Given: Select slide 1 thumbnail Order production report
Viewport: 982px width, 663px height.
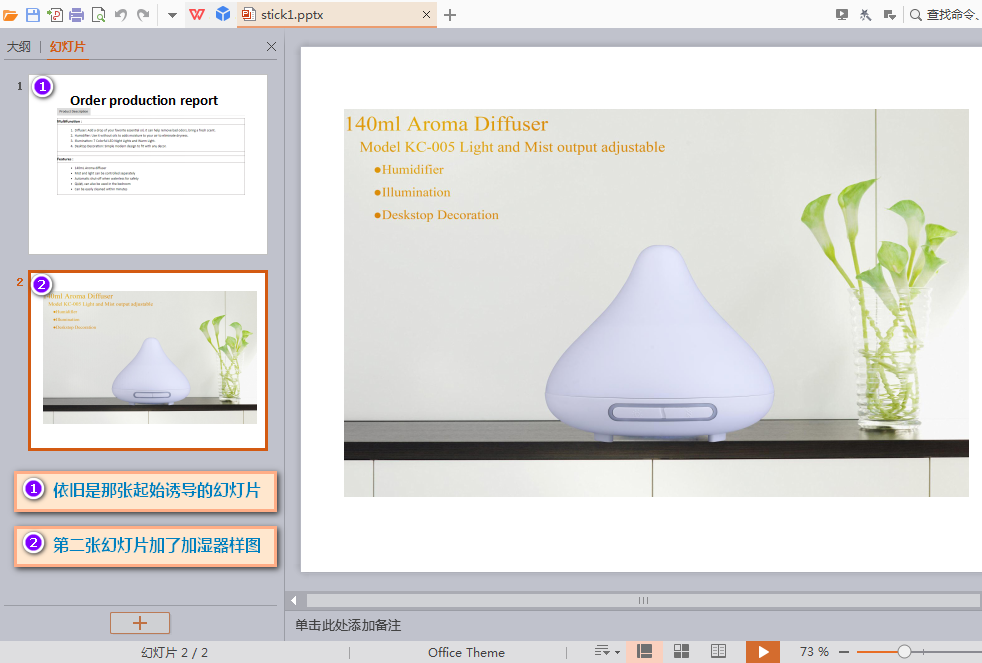Looking at the screenshot, I should (x=148, y=164).
